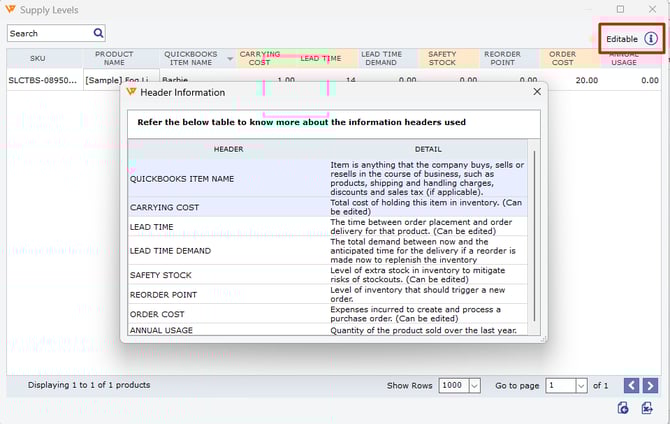Click the blue information icon beside Editable
The width and height of the screenshot is (670, 424).
tap(650, 39)
